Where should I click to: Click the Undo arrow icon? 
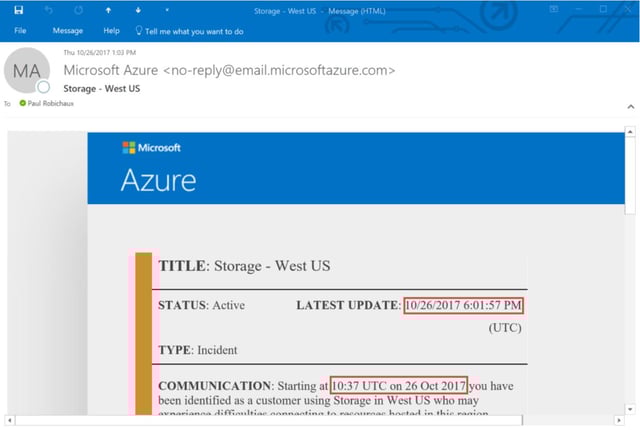[49, 10]
